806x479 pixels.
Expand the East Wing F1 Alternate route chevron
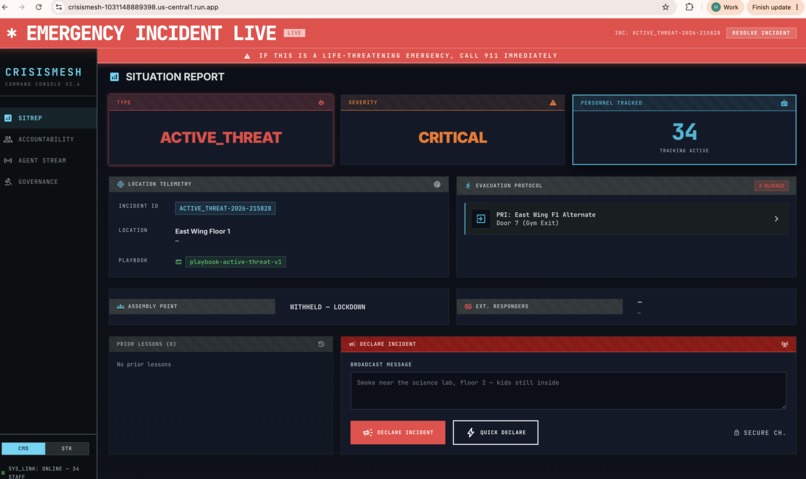pyautogui.click(x=776, y=219)
